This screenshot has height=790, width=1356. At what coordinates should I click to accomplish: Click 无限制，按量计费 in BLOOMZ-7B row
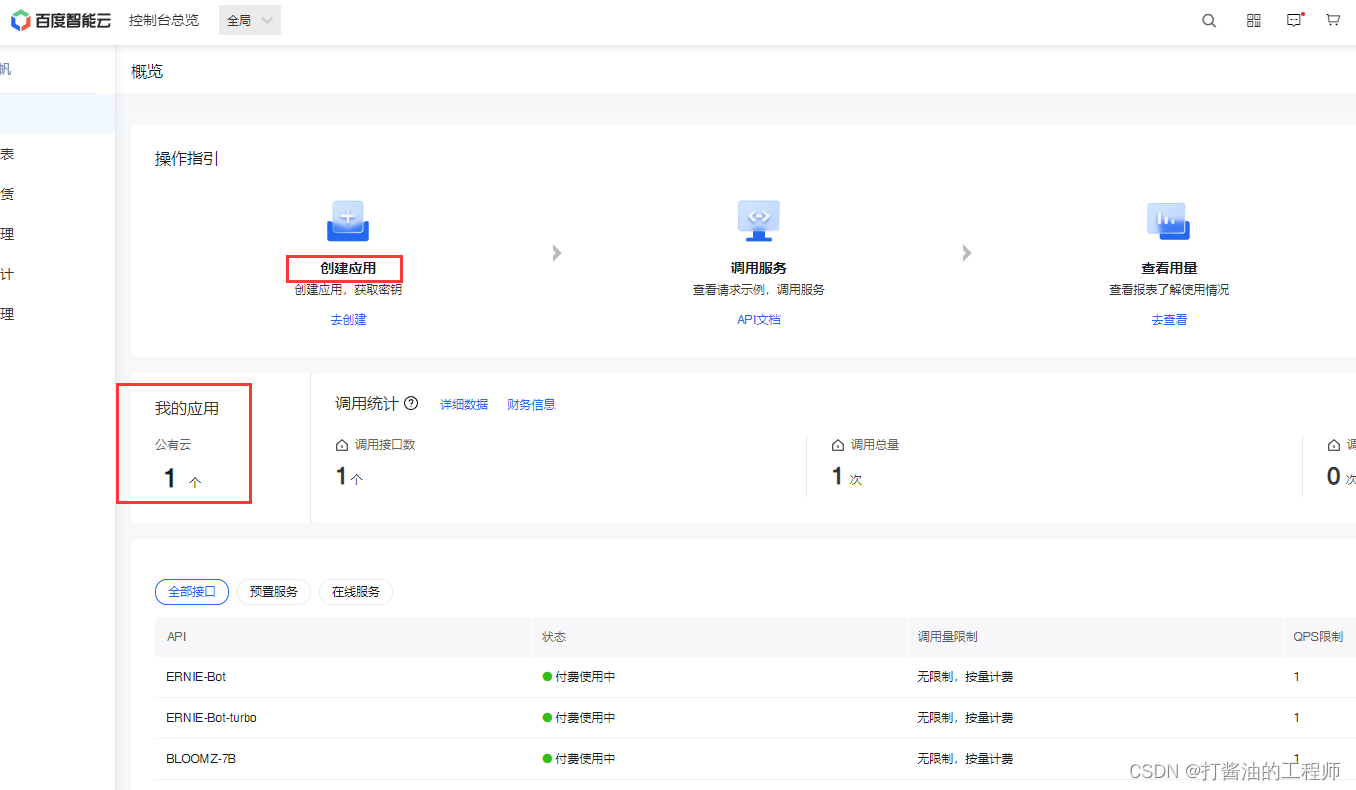965,759
